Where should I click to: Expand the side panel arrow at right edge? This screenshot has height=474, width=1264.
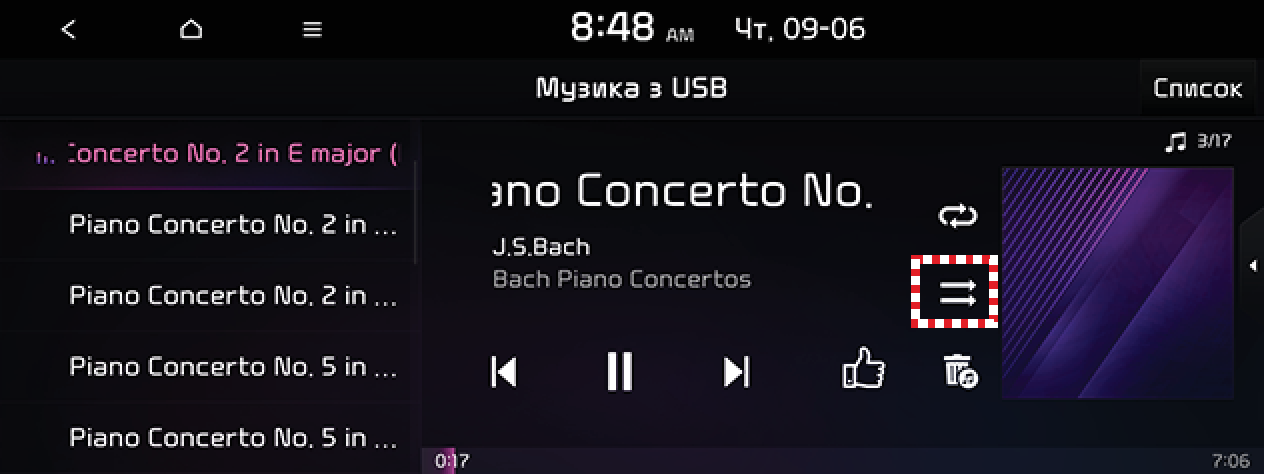click(x=1252, y=265)
